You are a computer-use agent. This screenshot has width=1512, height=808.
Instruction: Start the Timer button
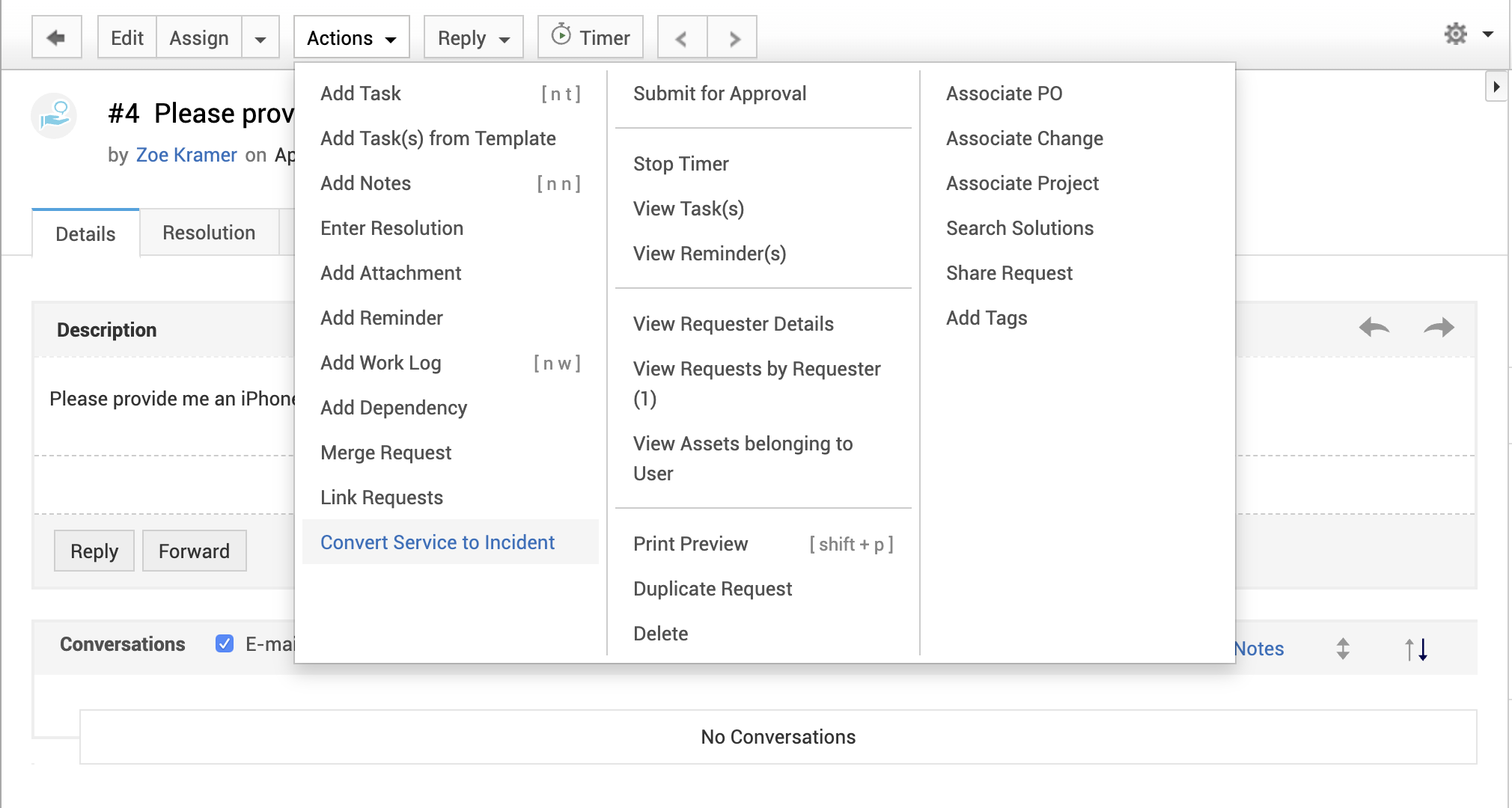[591, 37]
